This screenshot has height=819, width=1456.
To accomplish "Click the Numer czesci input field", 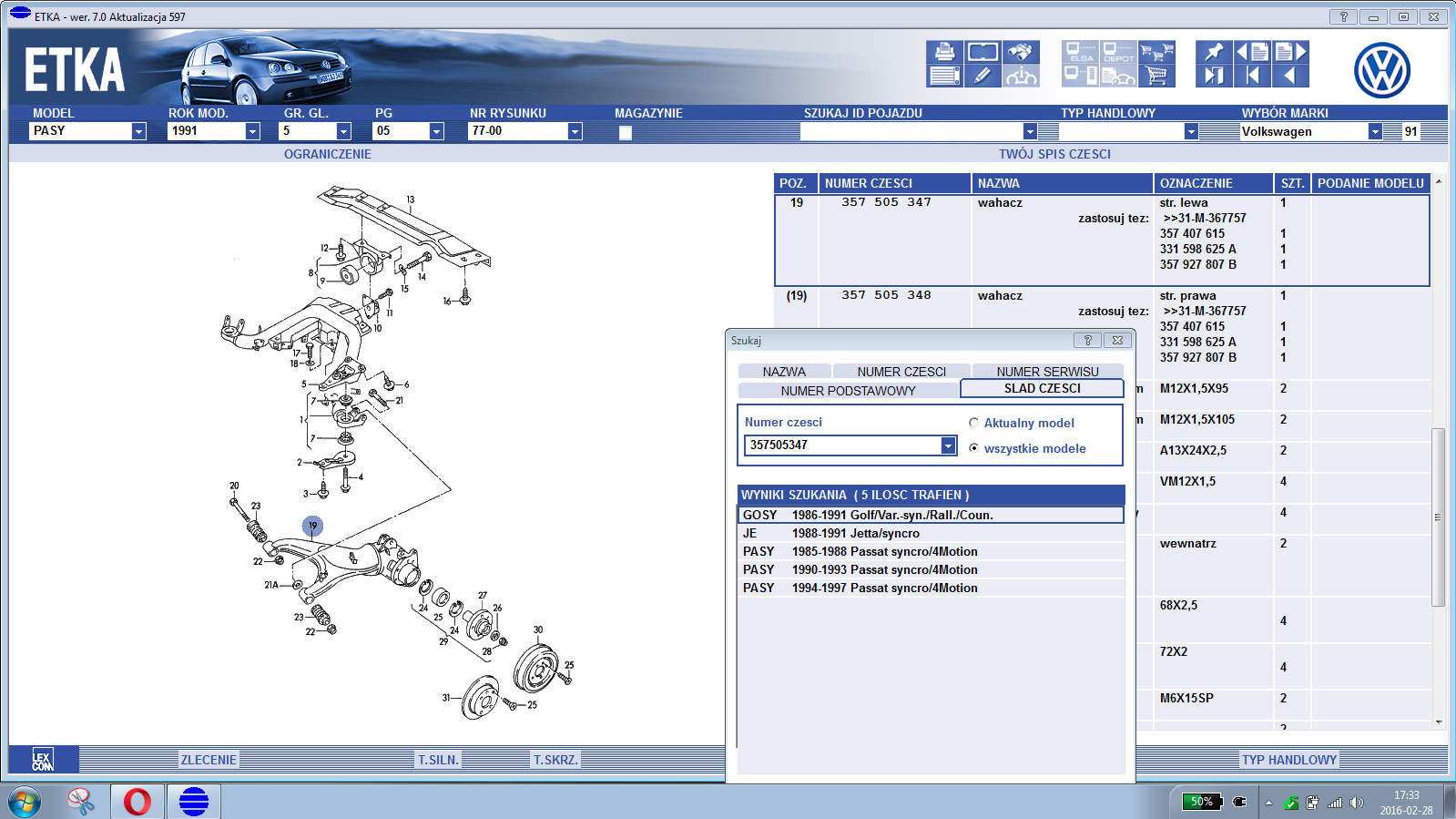I will pyautogui.click(x=843, y=445).
